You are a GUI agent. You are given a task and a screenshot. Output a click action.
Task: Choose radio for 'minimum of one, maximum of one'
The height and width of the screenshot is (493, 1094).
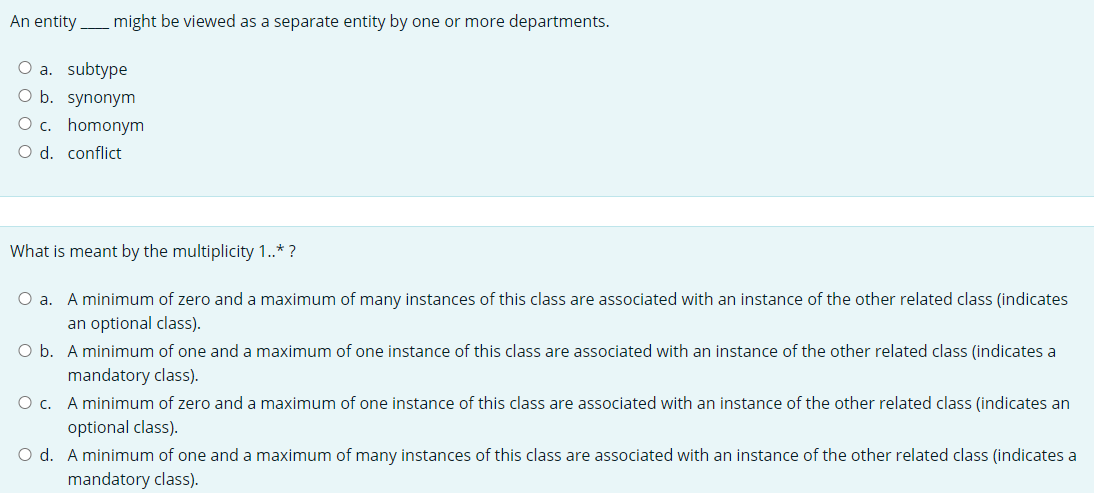(25, 351)
